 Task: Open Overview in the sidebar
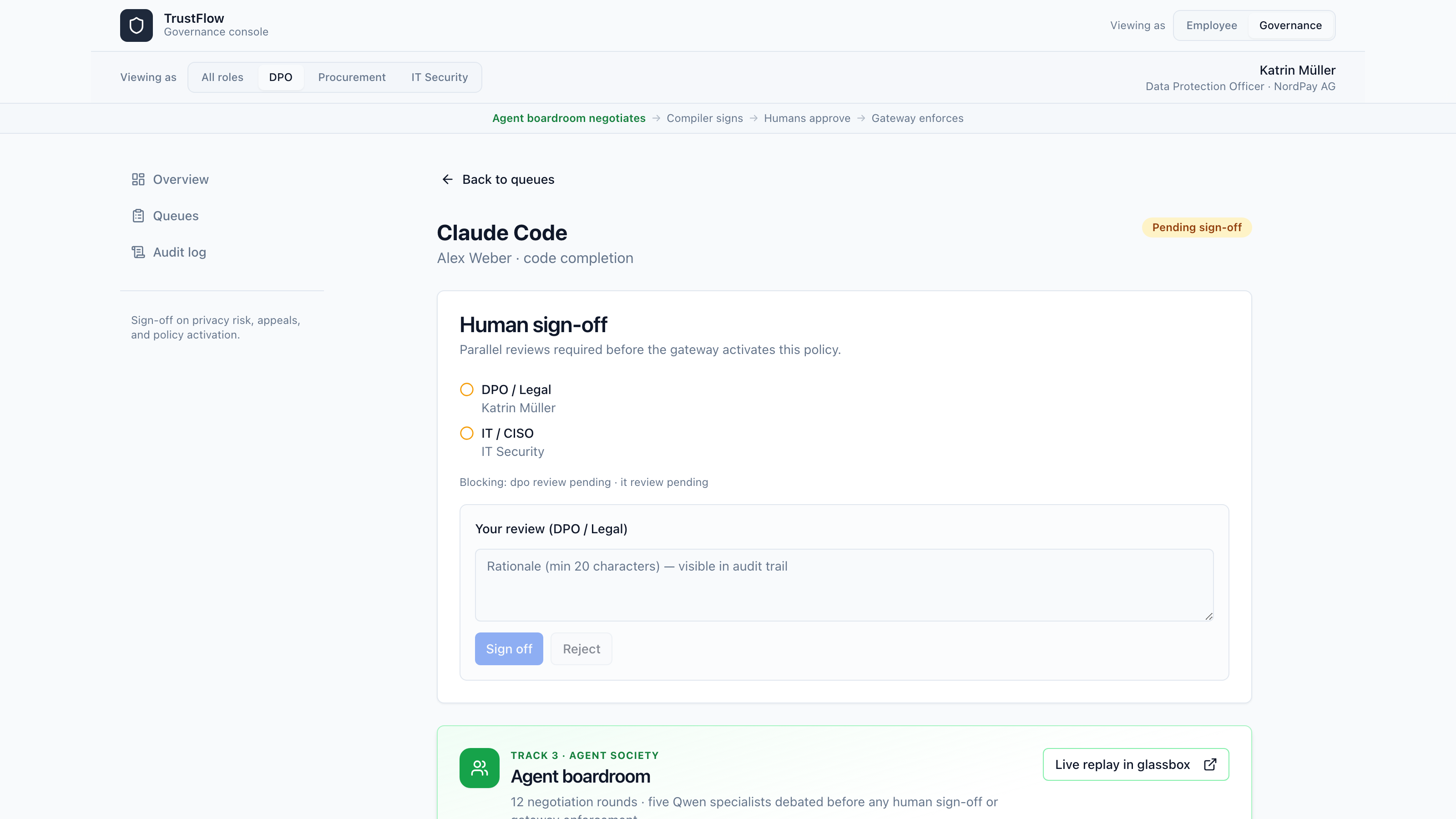click(x=222, y=179)
